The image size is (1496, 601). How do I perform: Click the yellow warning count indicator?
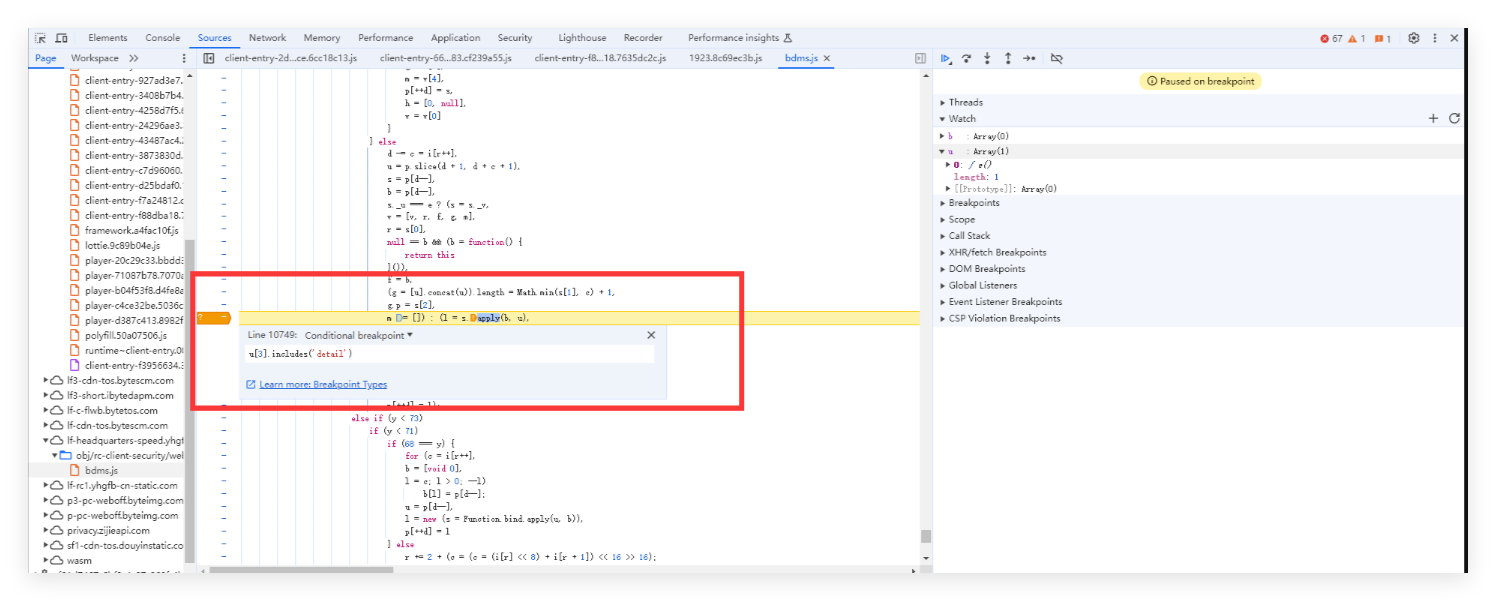tap(1356, 38)
